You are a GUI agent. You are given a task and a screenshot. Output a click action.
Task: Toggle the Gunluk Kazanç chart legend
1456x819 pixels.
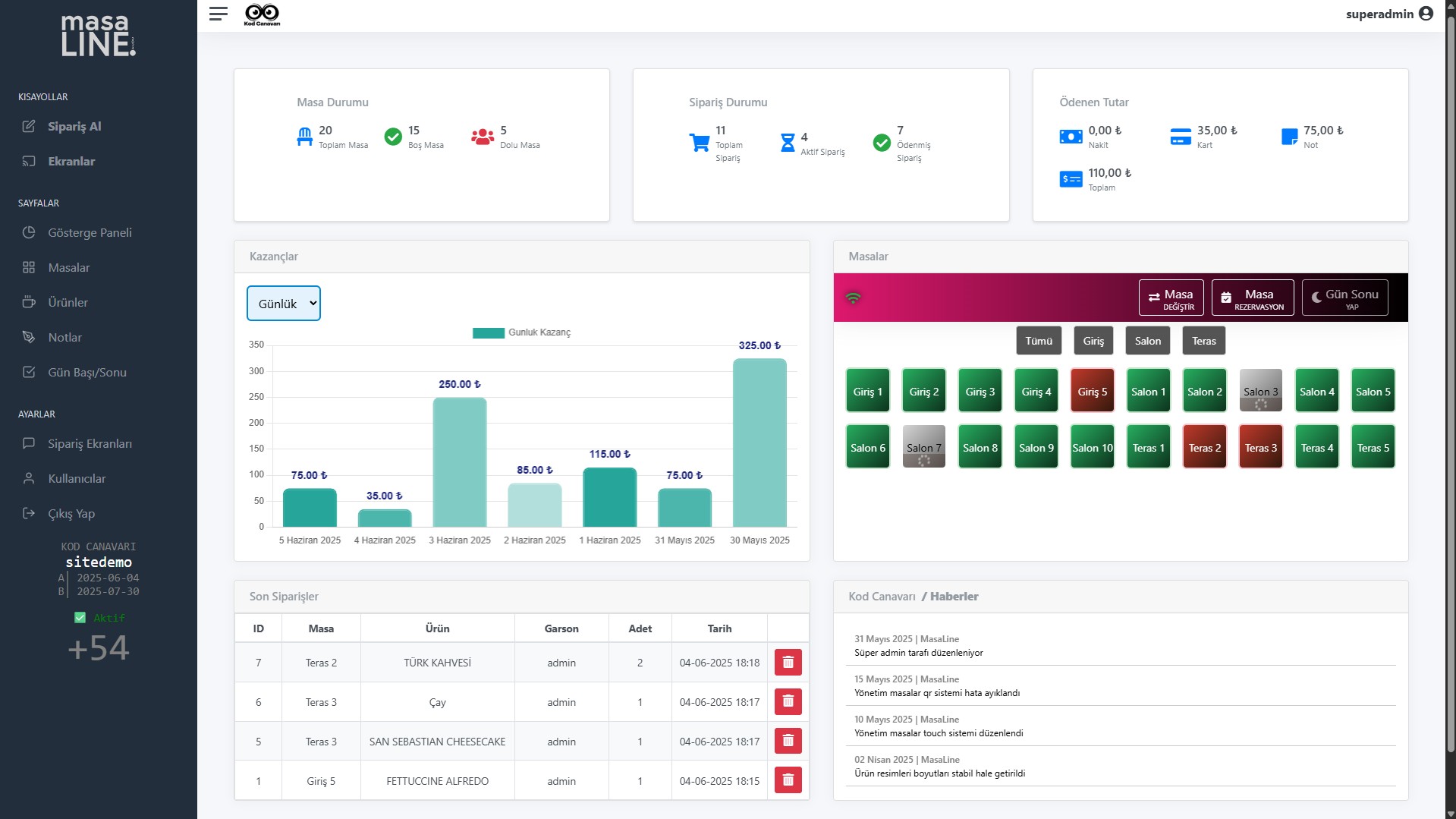(x=521, y=332)
